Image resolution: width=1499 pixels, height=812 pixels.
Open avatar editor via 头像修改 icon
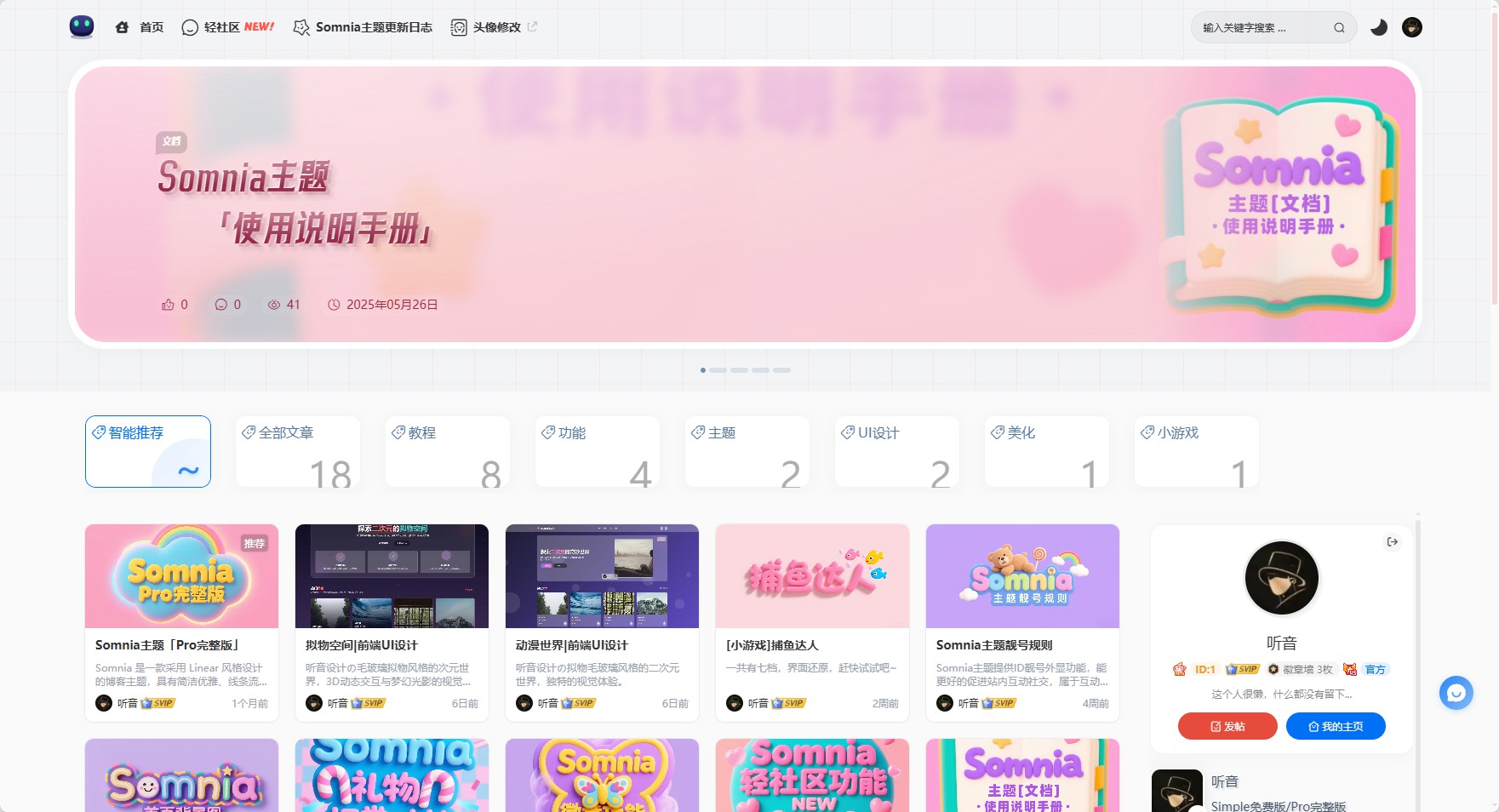pos(459,26)
